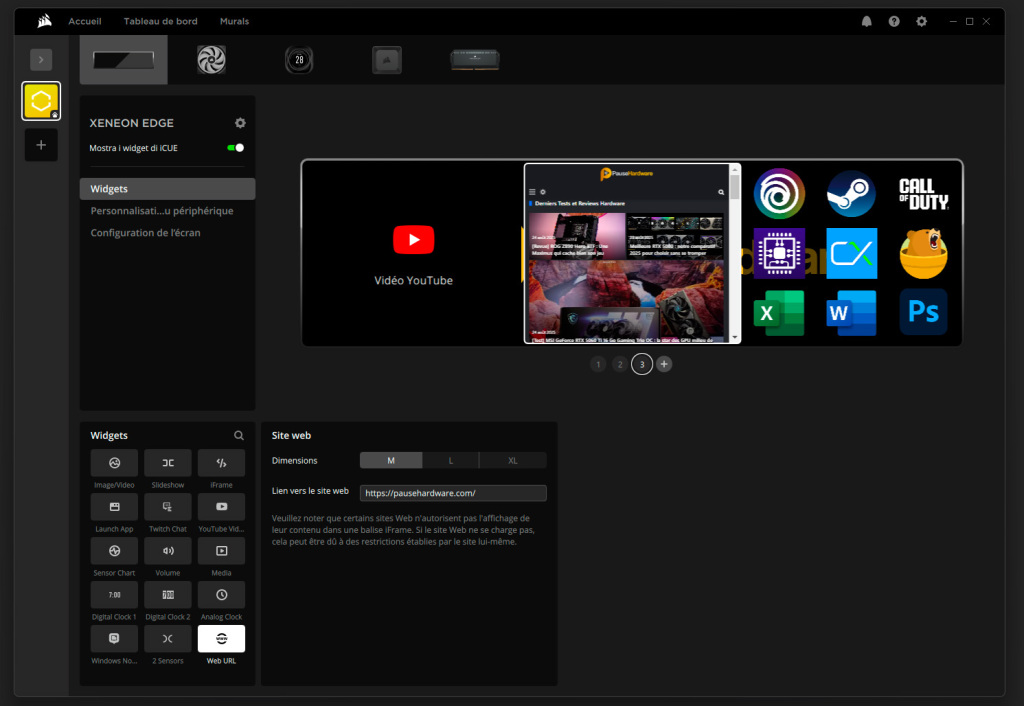The image size is (1024, 706).
Task: Search widgets with magnifier icon
Action: 239,436
